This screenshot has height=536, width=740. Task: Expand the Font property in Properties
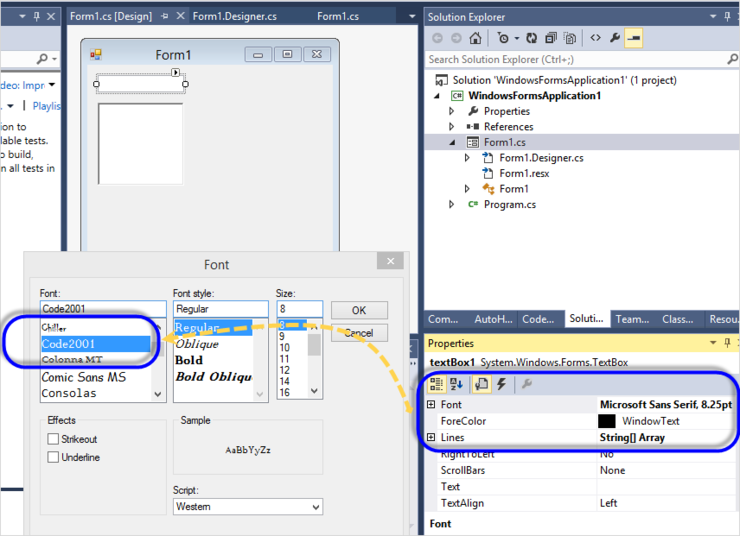click(431, 405)
